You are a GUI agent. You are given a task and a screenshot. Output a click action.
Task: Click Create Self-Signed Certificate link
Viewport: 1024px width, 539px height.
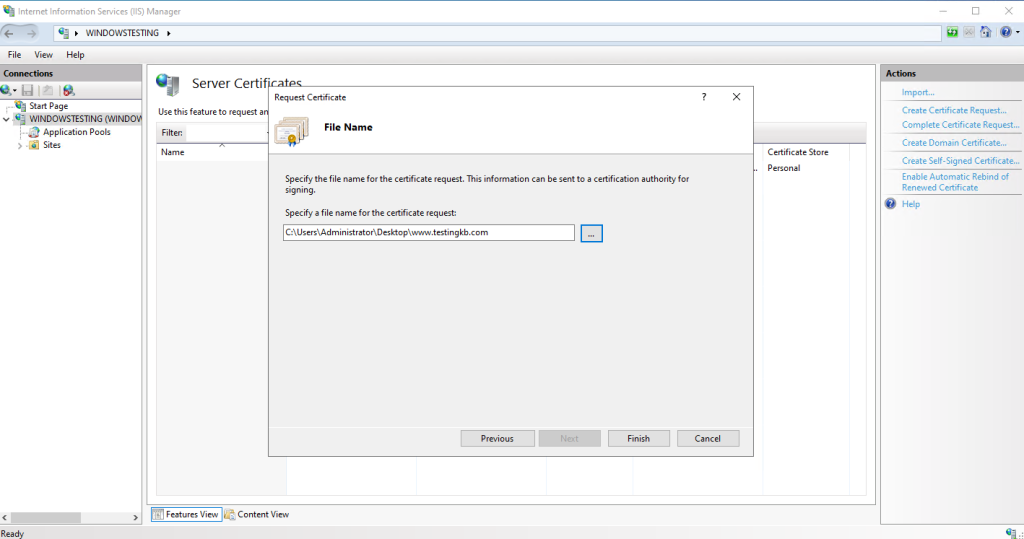tap(960, 160)
